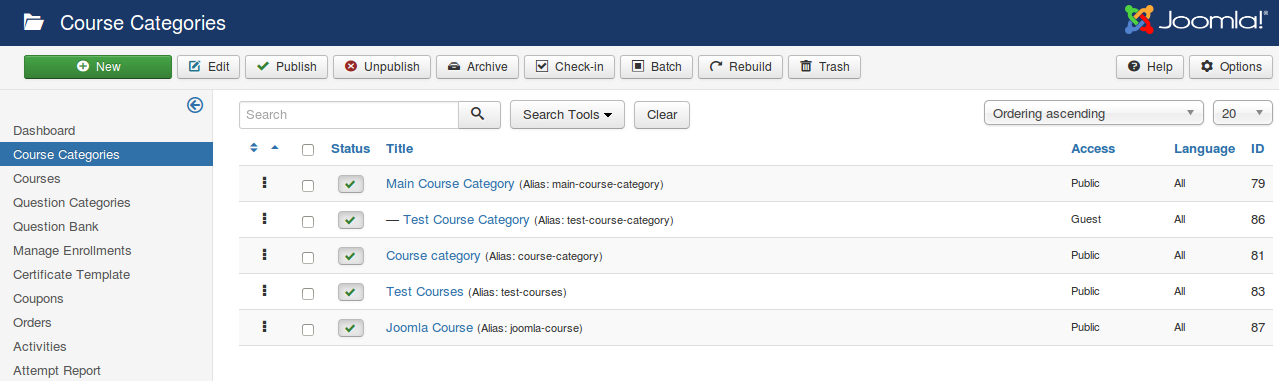
Task: Check the Joomla Course row checkbox
Action: 308,330
